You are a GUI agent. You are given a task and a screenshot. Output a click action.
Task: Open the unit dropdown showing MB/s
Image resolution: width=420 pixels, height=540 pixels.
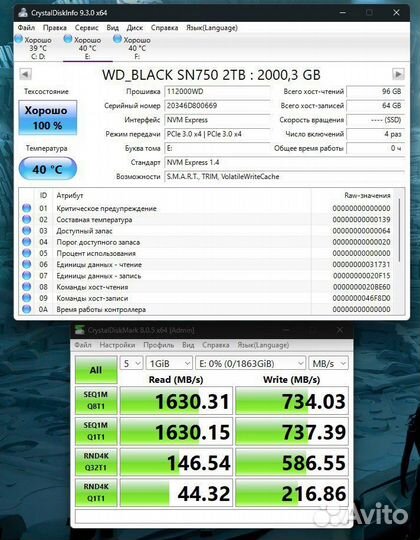tap(328, 363)
